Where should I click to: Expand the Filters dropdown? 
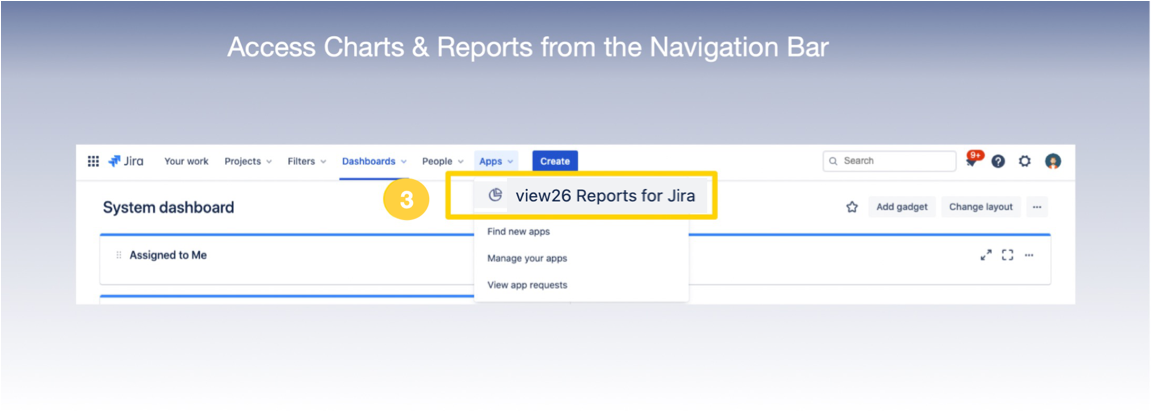(x=307, y=161)
